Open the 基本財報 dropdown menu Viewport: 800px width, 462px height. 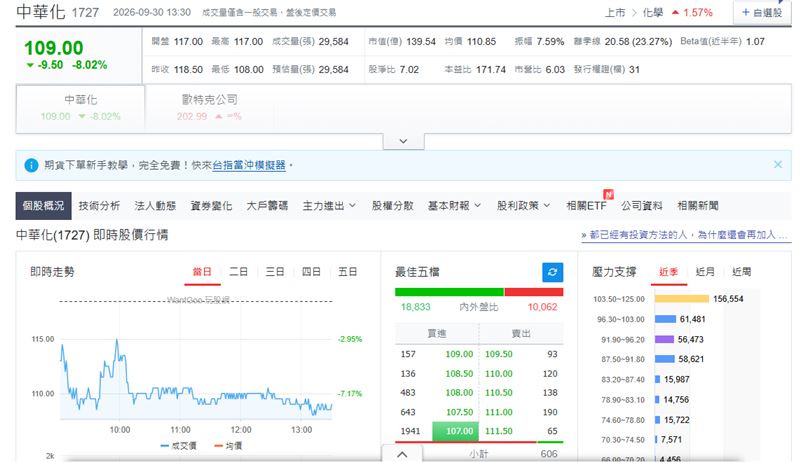pyautogui.click(x=454, y=206)
